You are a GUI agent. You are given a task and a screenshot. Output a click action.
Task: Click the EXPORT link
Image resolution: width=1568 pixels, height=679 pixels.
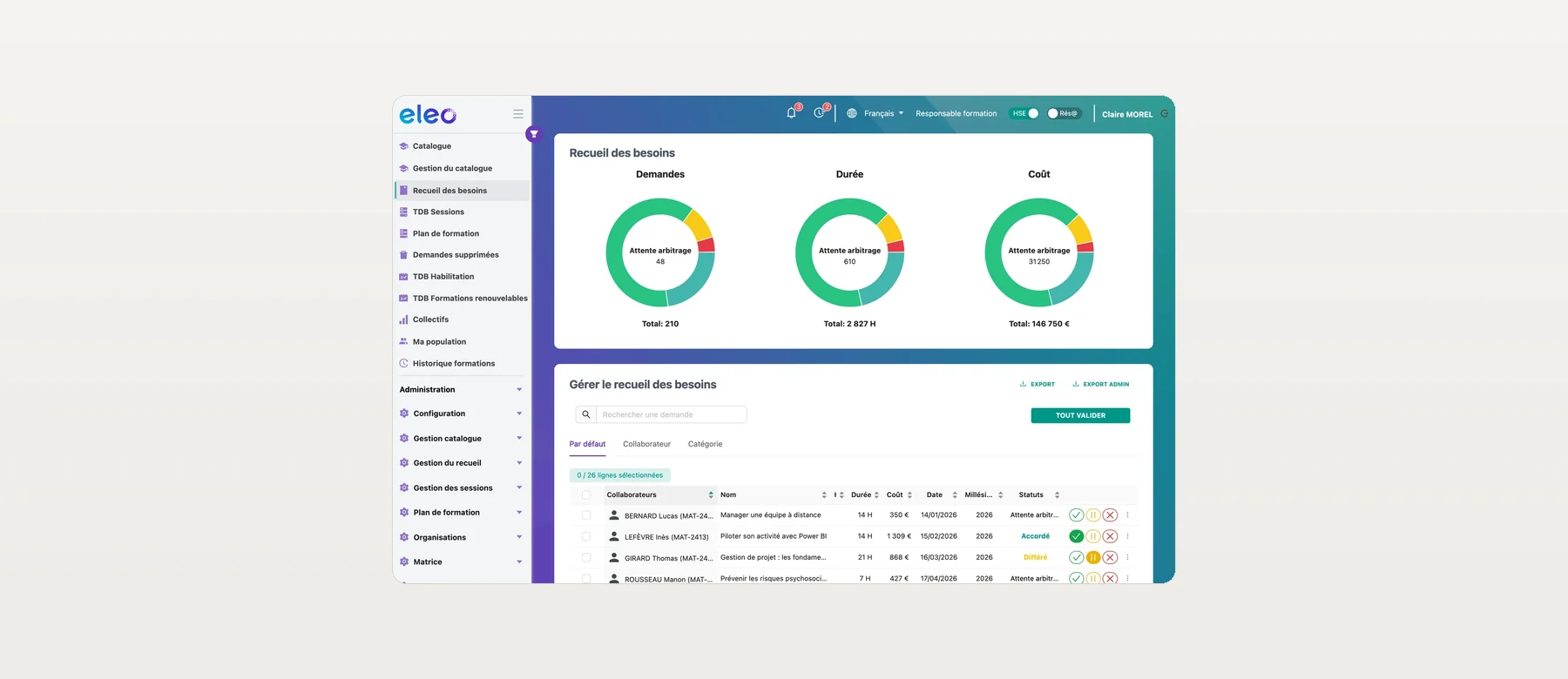(x=1037, y=384)
